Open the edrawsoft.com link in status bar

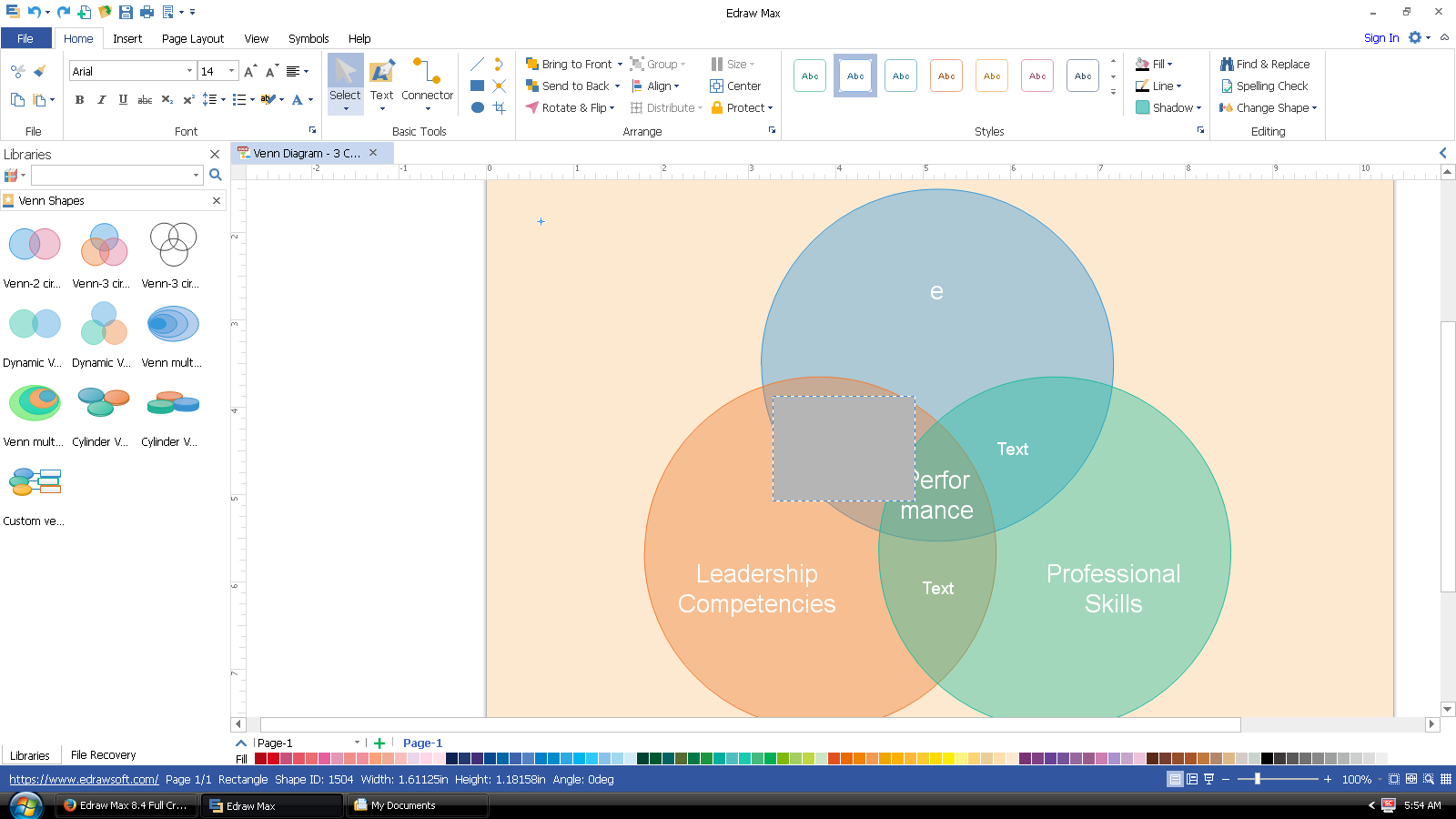pos(84,779)
